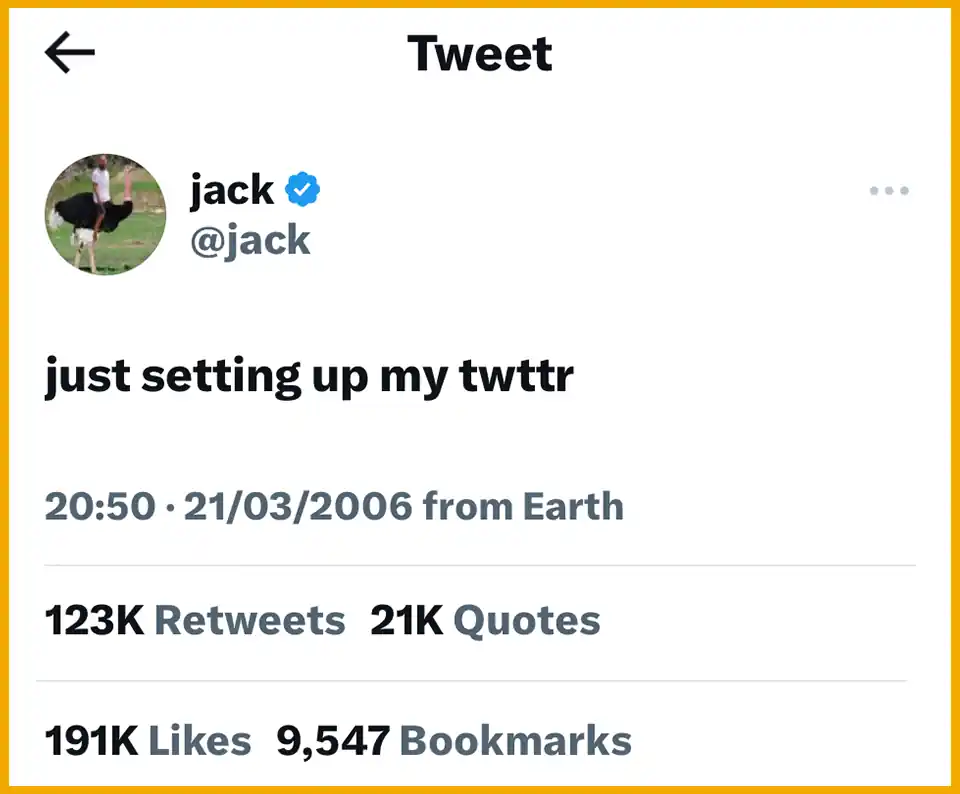Click the word "just" starting the tweet
The image size is (960, 794).
[88, 376]
